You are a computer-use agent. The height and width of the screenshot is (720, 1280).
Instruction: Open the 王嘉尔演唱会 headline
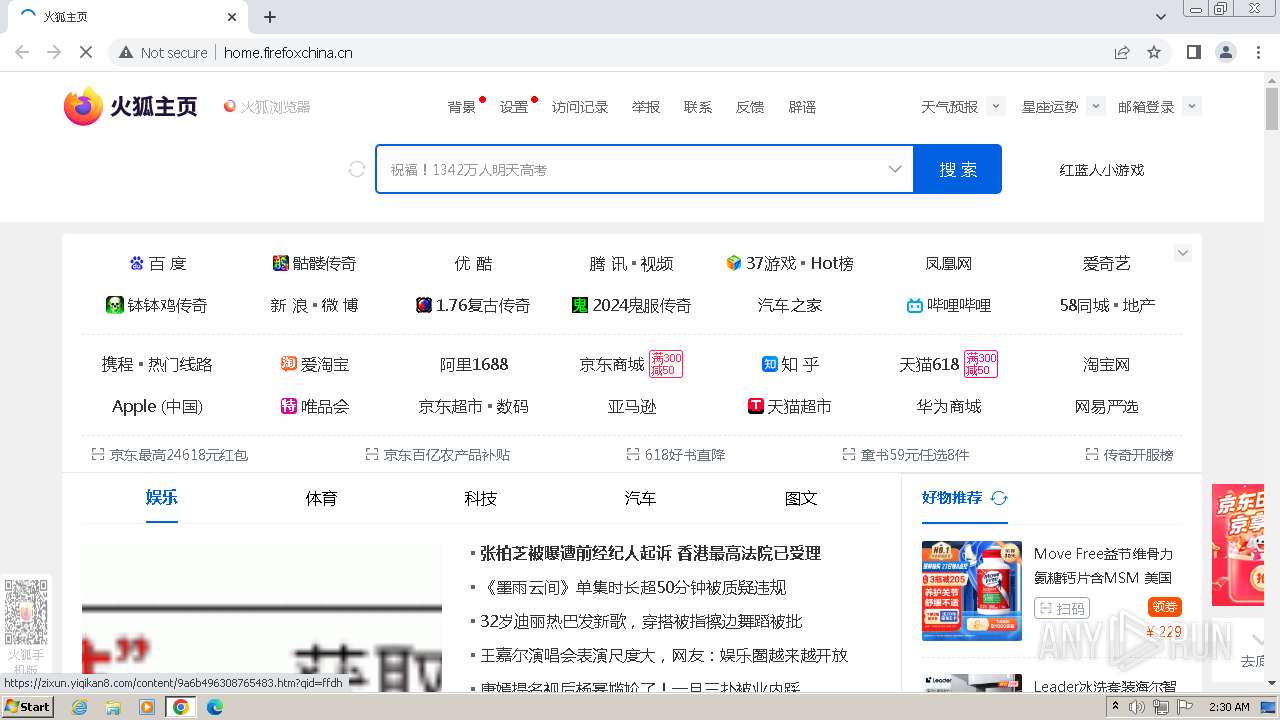664,655
